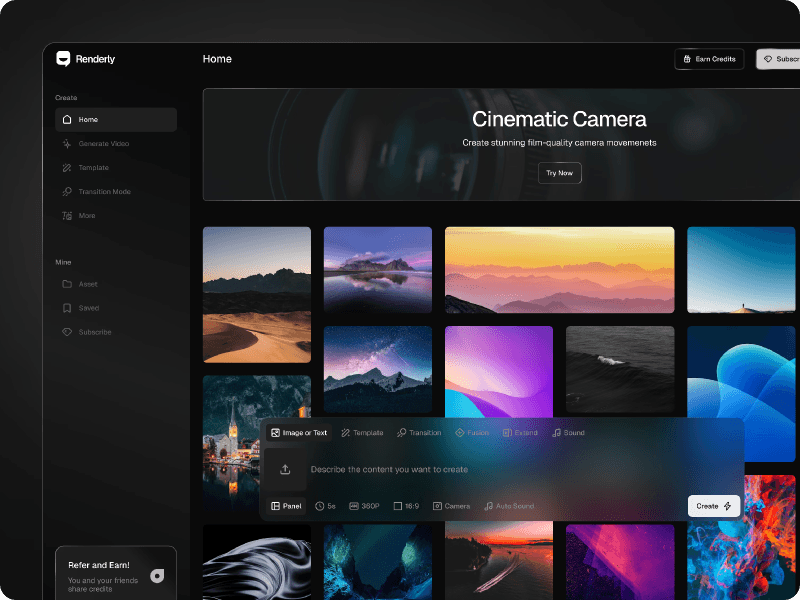
Task: Click the Try Now button
Action: click(560, 173)
